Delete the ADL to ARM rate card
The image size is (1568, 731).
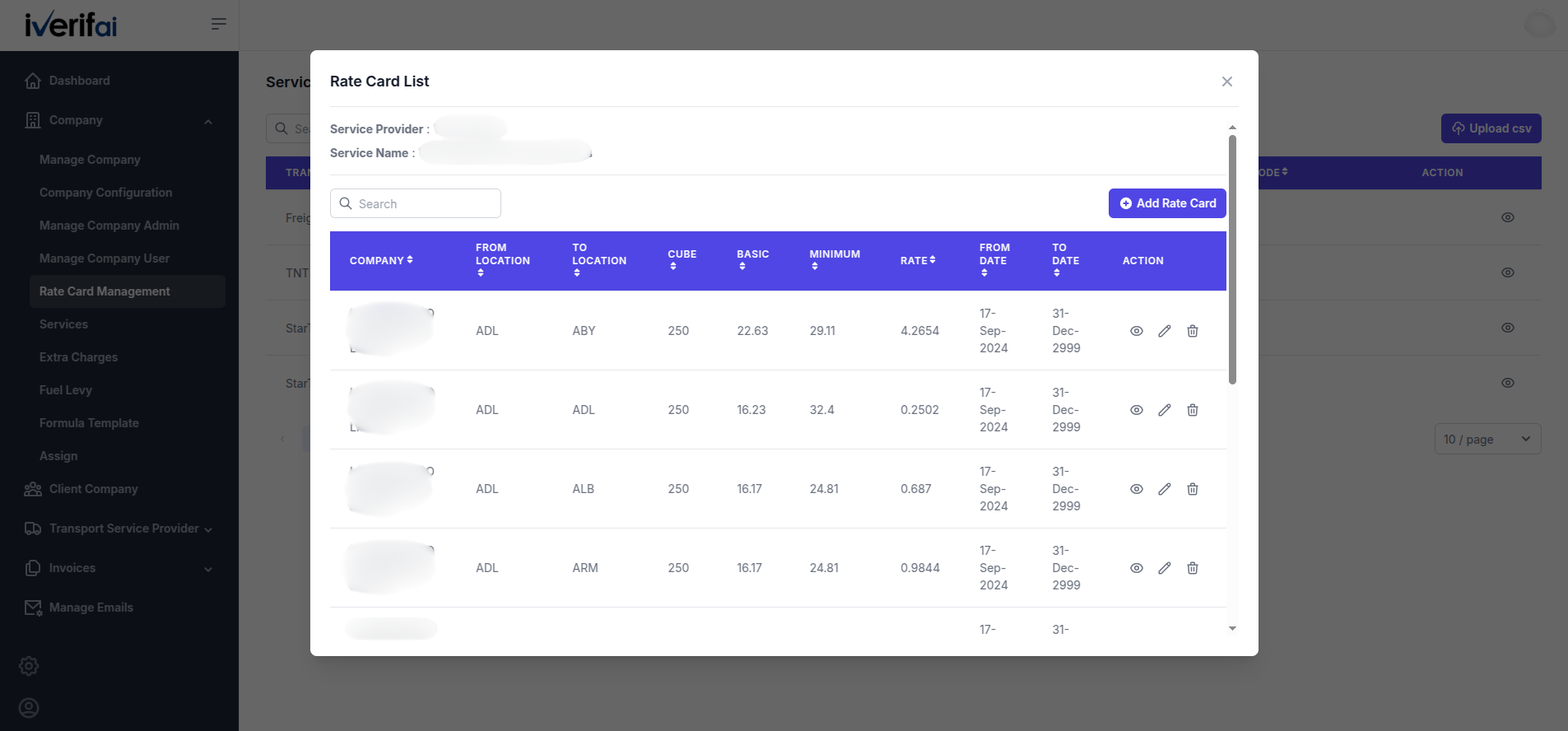tap(1192, 568)
